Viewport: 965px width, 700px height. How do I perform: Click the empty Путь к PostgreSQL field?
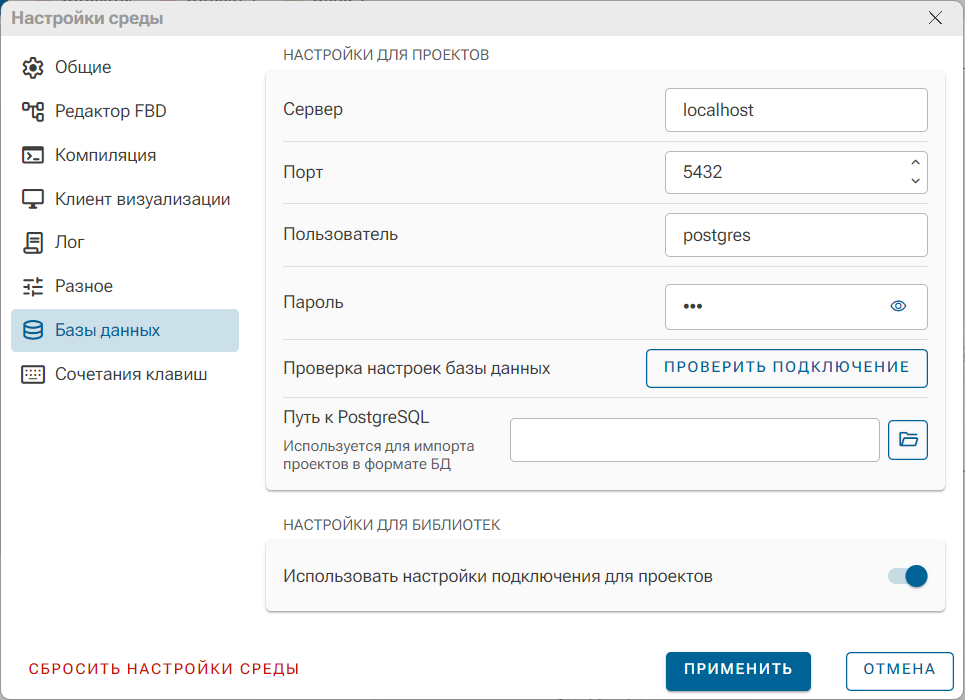pyautogui.click(x=694, y=440)
